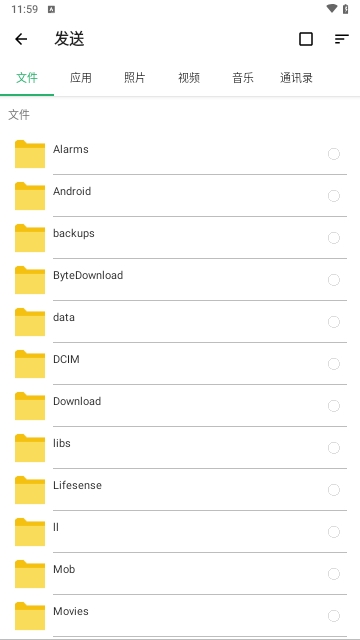
Task: Open the Download folder icon
Action: click(x=30, y=406)
